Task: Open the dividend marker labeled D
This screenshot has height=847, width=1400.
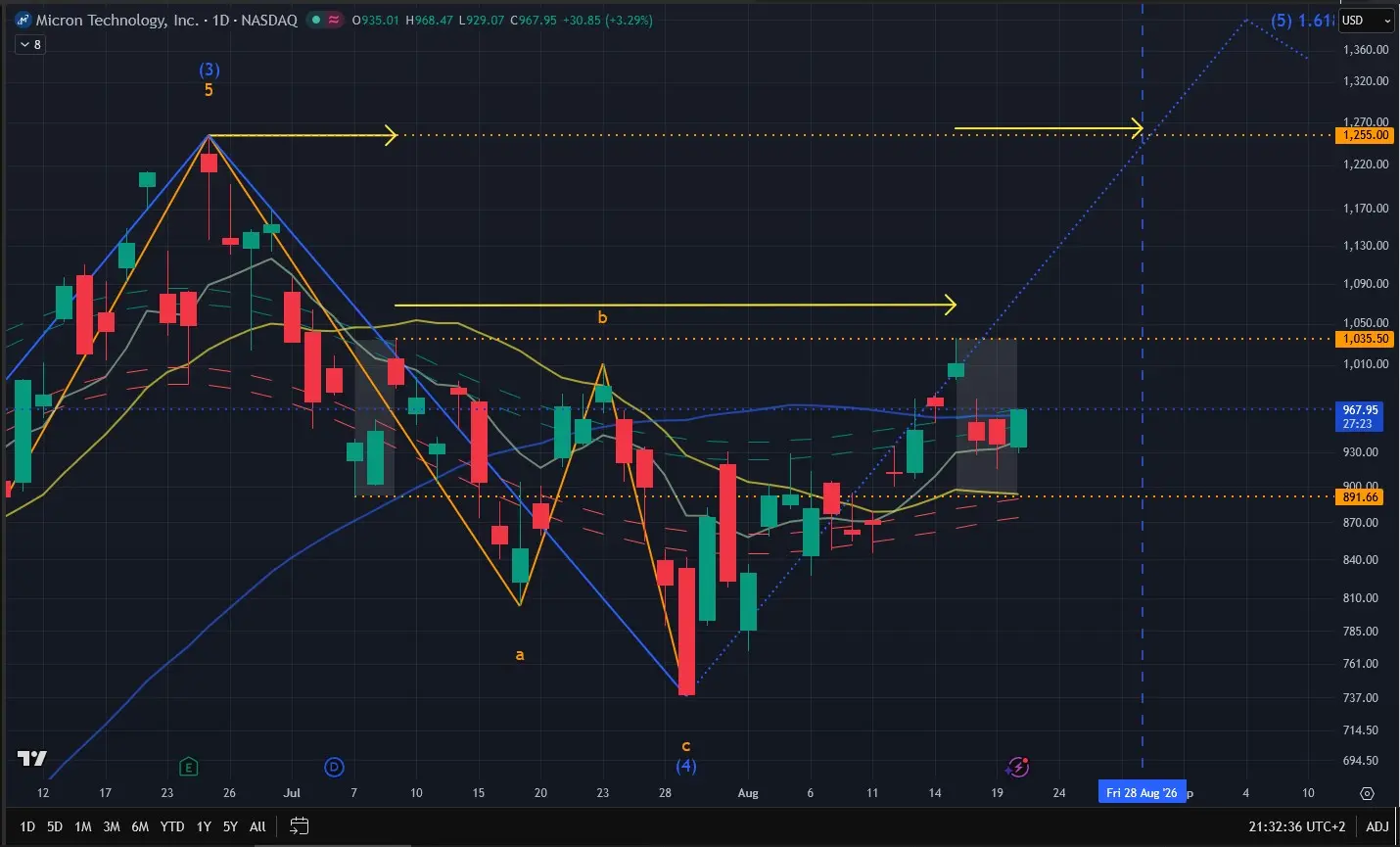Action: [334, 767]
